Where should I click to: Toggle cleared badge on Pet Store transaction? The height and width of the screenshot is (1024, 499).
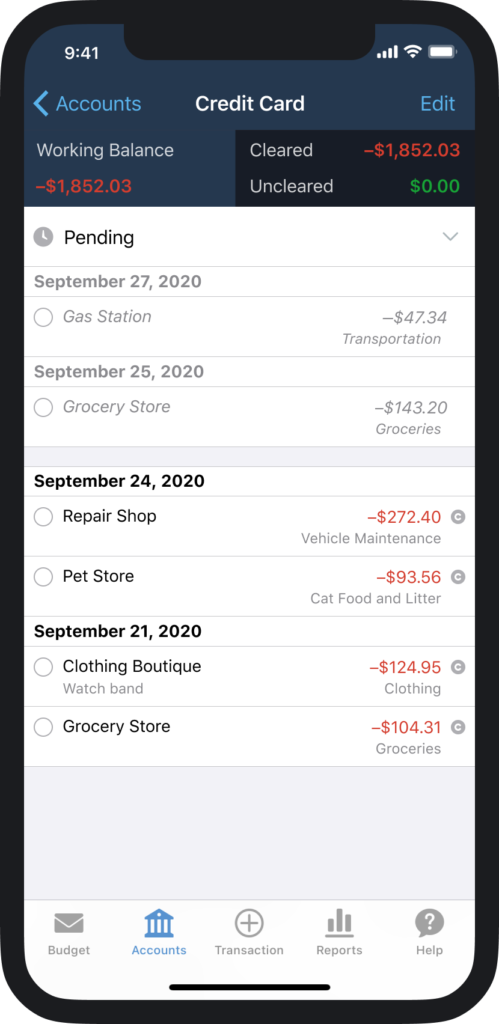pos(459,577)
